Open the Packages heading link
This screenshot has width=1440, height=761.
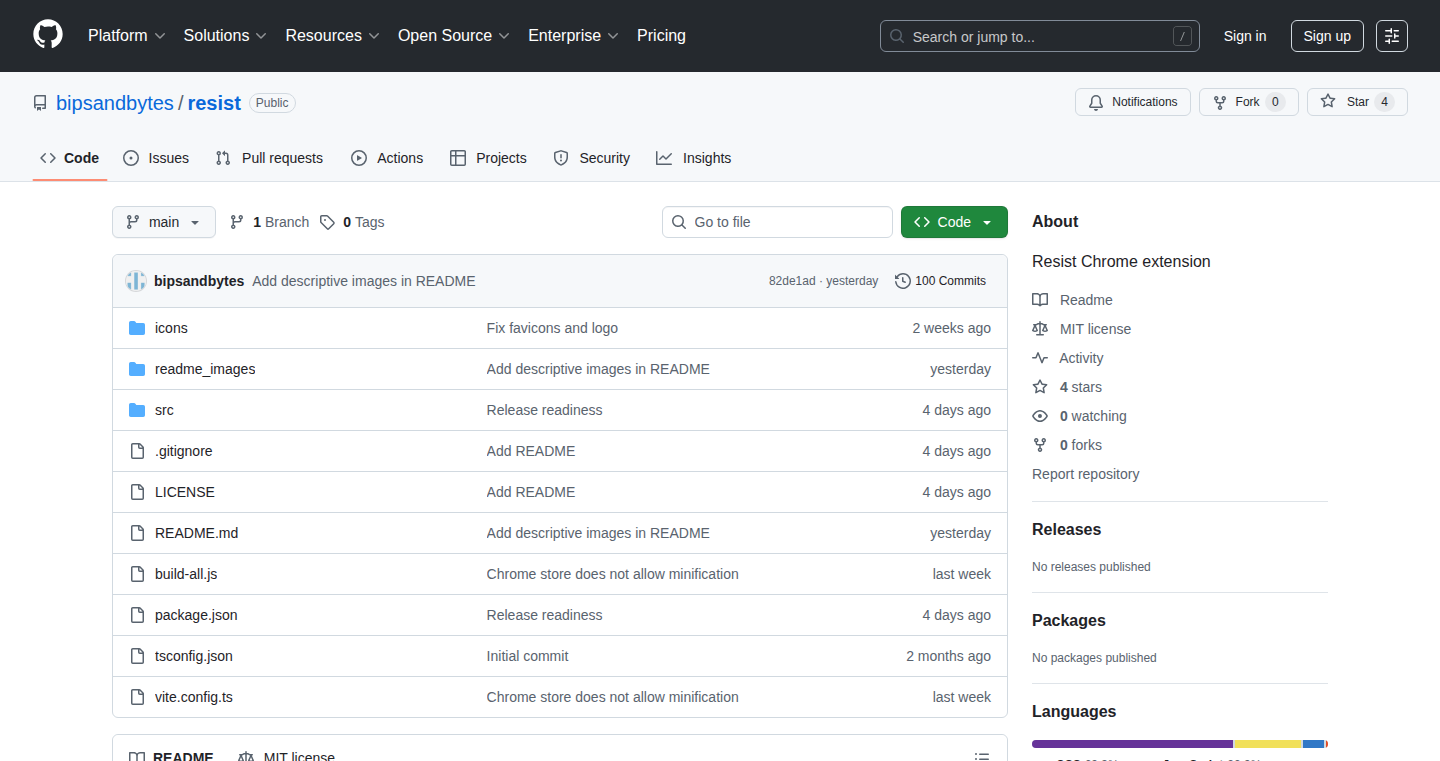[1069, 621]
